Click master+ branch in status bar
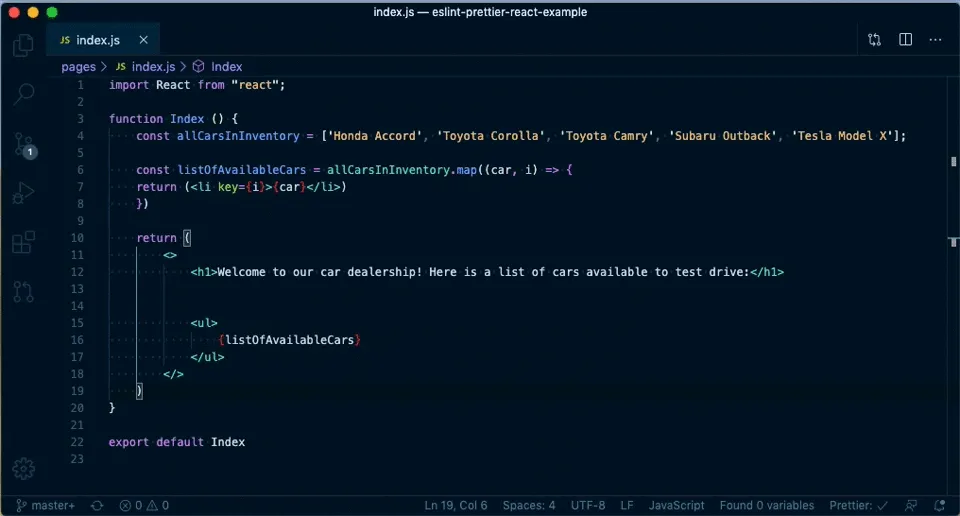This screenshot has height=516, width=960. tap(45, 506)
